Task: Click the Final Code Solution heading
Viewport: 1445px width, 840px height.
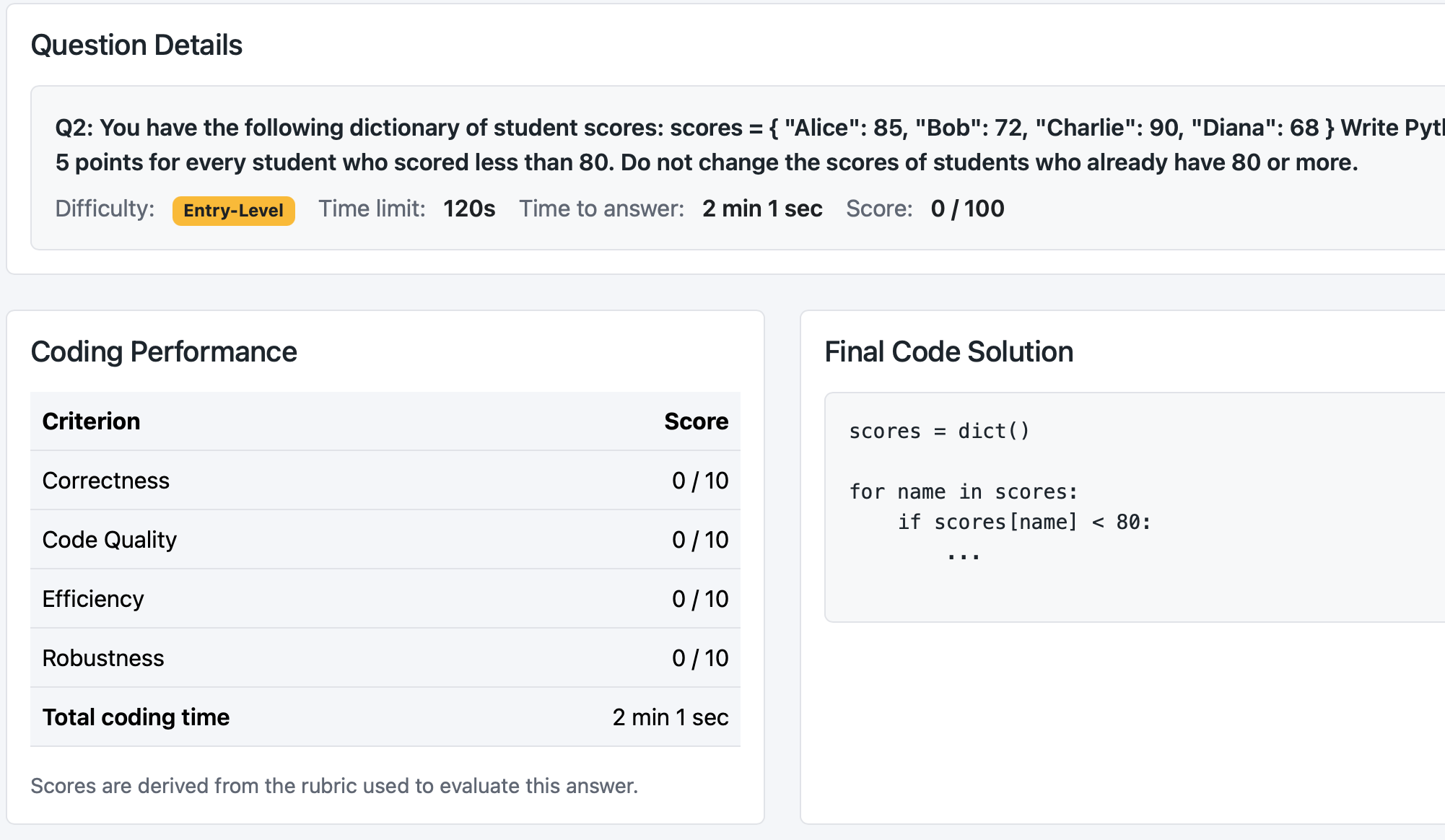Action: pos(948,352)
